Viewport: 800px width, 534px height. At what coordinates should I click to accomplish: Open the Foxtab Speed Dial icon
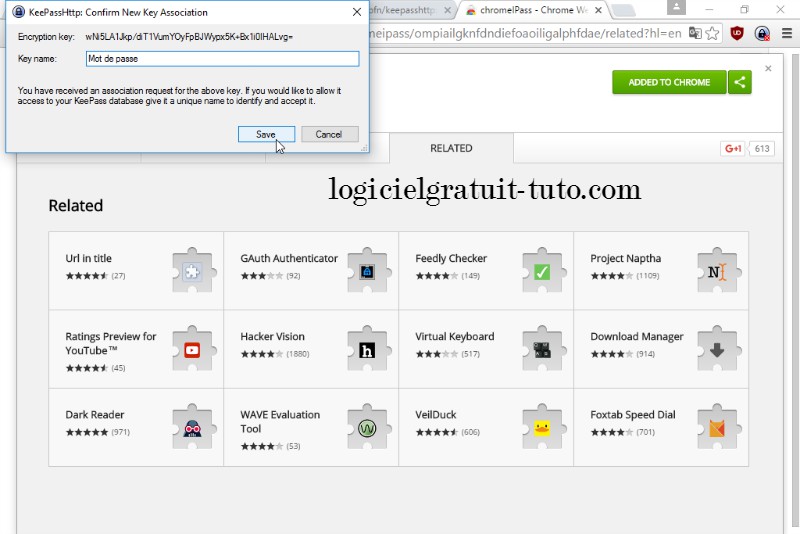717,427
